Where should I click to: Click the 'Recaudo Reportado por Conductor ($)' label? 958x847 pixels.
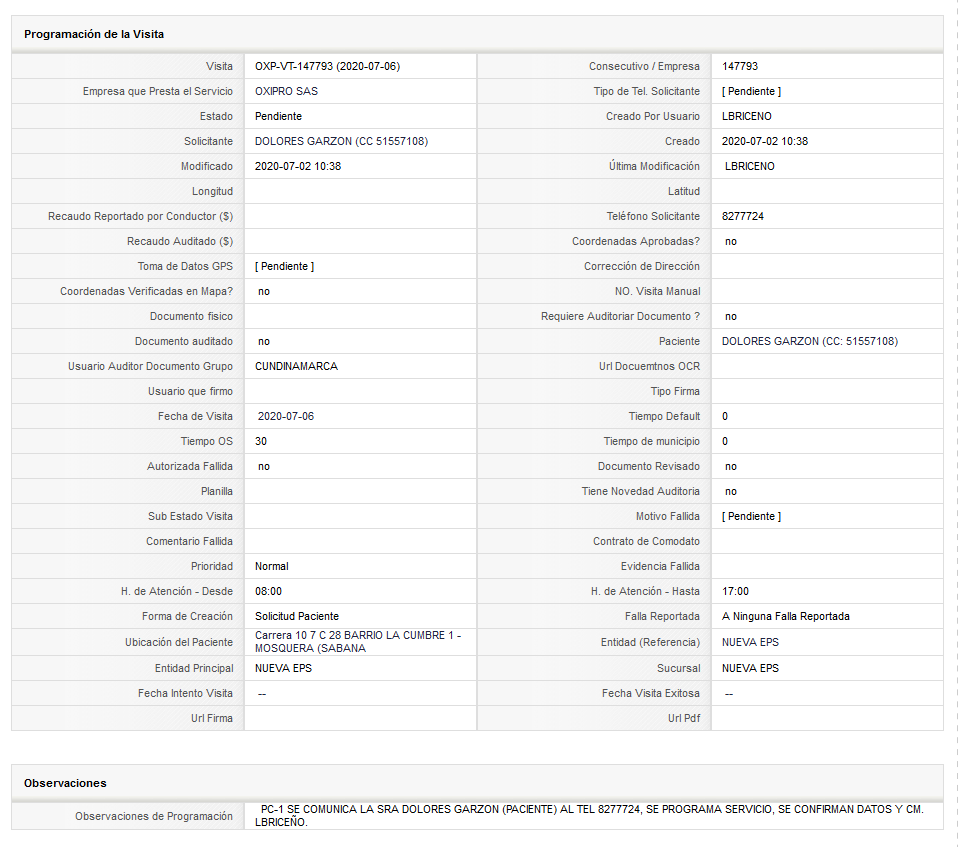tap(141, 216)
